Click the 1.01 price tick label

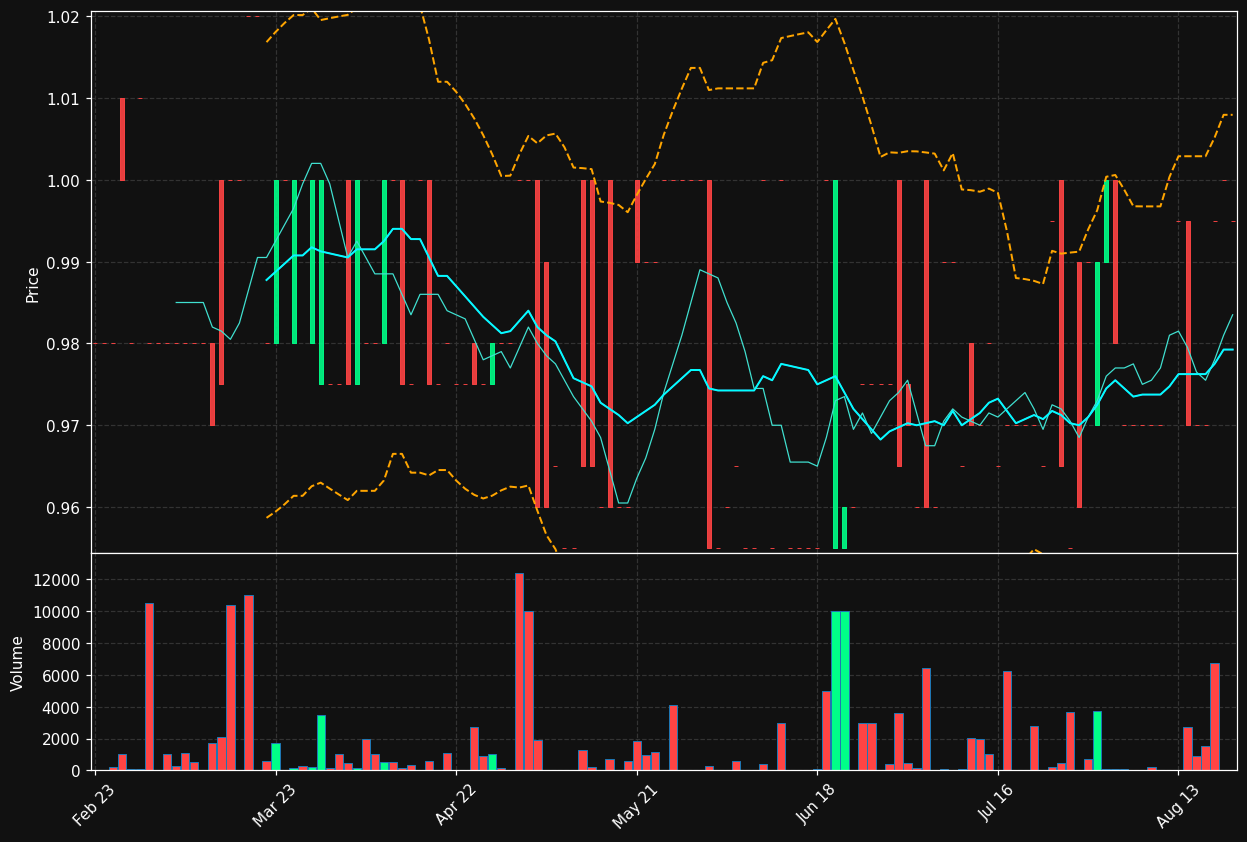click(x=65, y=99)
